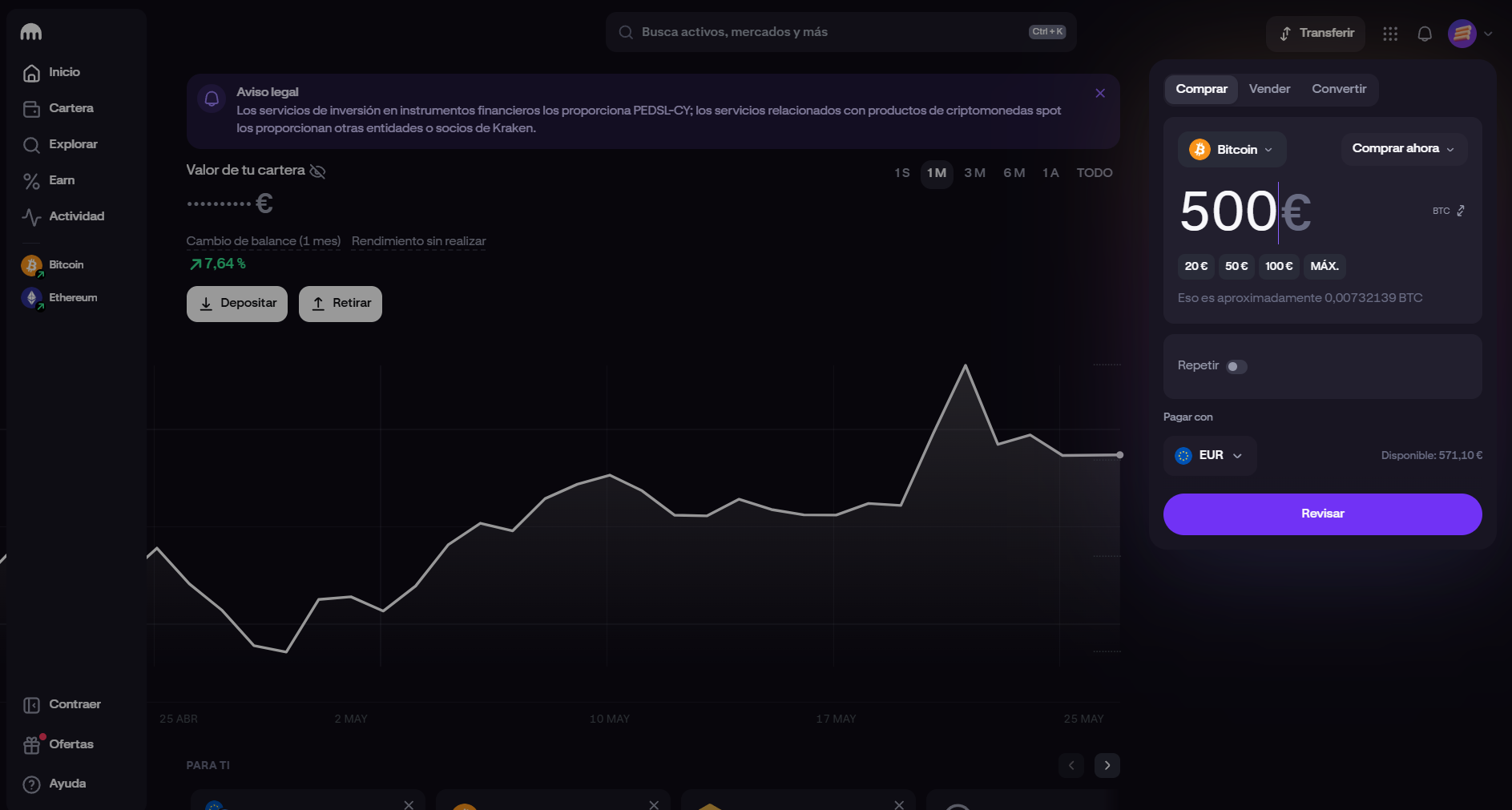Choose the 100 € quick amount
The height and width of the screenshot is (810, 1512).
(1279, 266)
